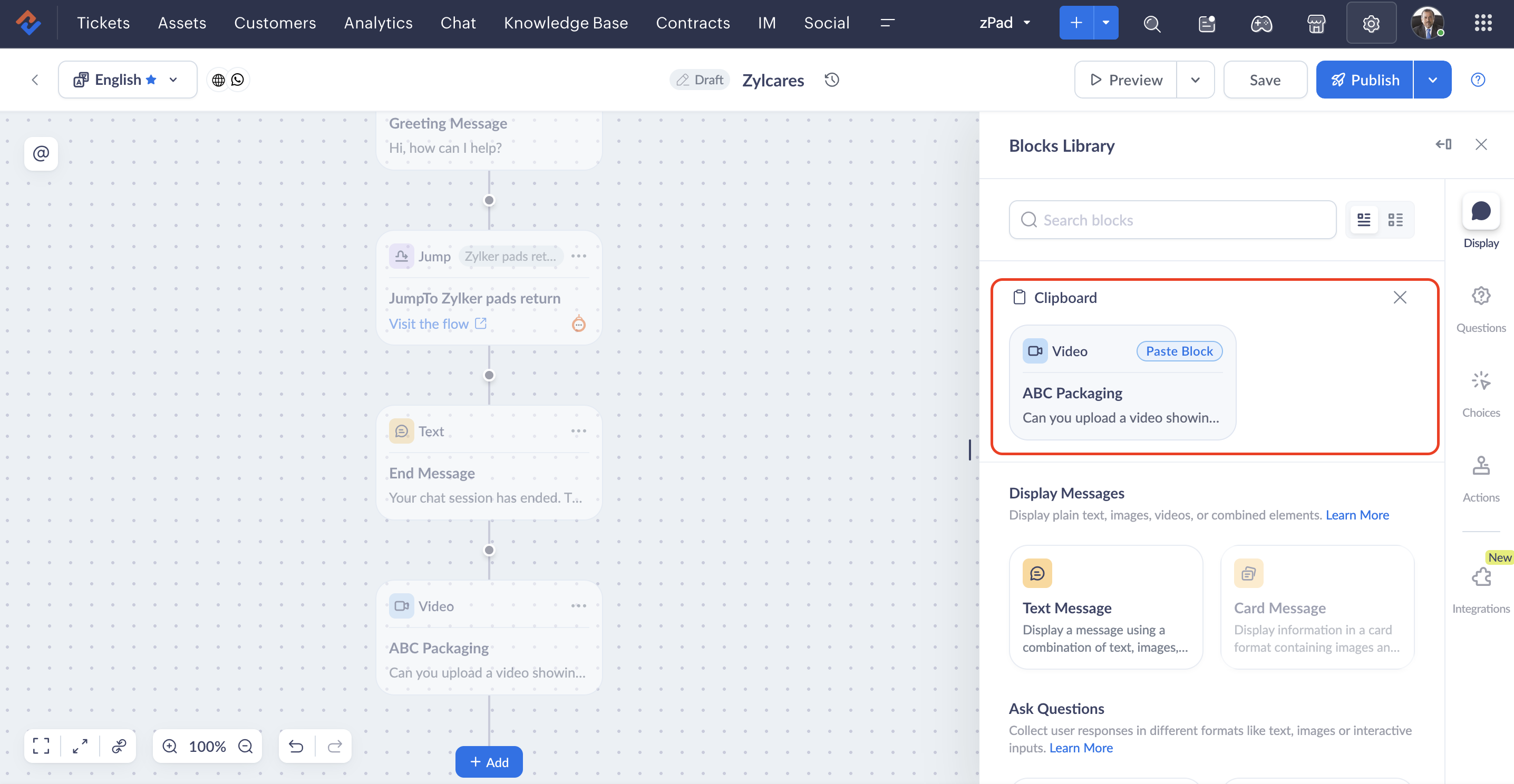Collapse the Blocks Library panel icon
The image size is (1514, 784).
[1443, 144]
